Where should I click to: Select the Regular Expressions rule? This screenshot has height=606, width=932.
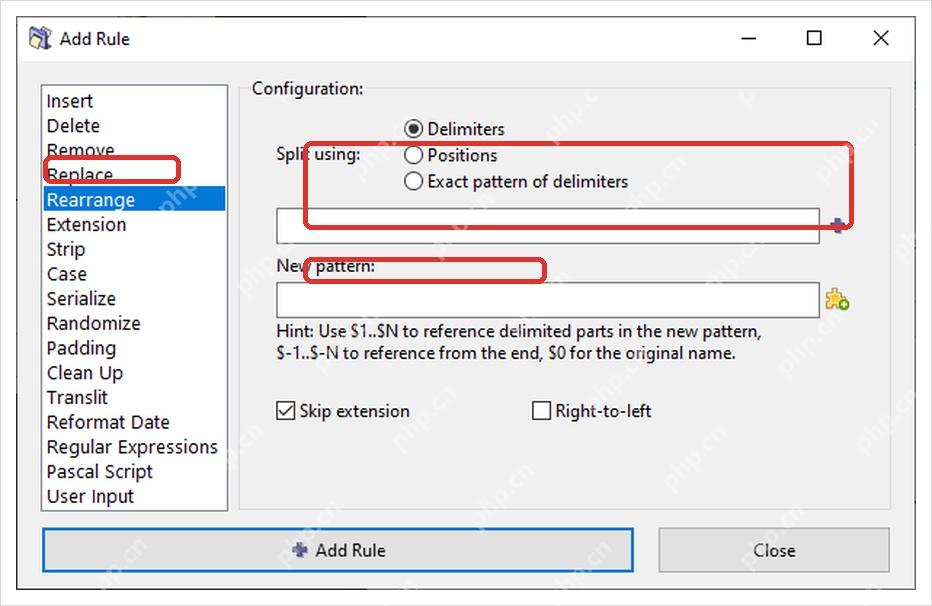[x=134, y=447]
